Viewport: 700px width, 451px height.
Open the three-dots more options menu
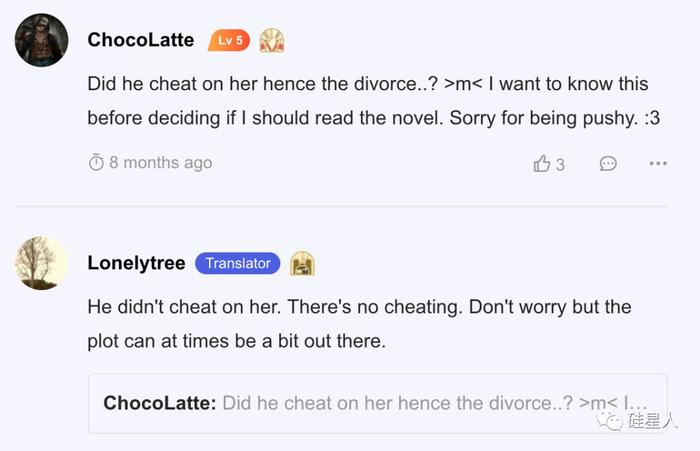click(x=658, y=163)
